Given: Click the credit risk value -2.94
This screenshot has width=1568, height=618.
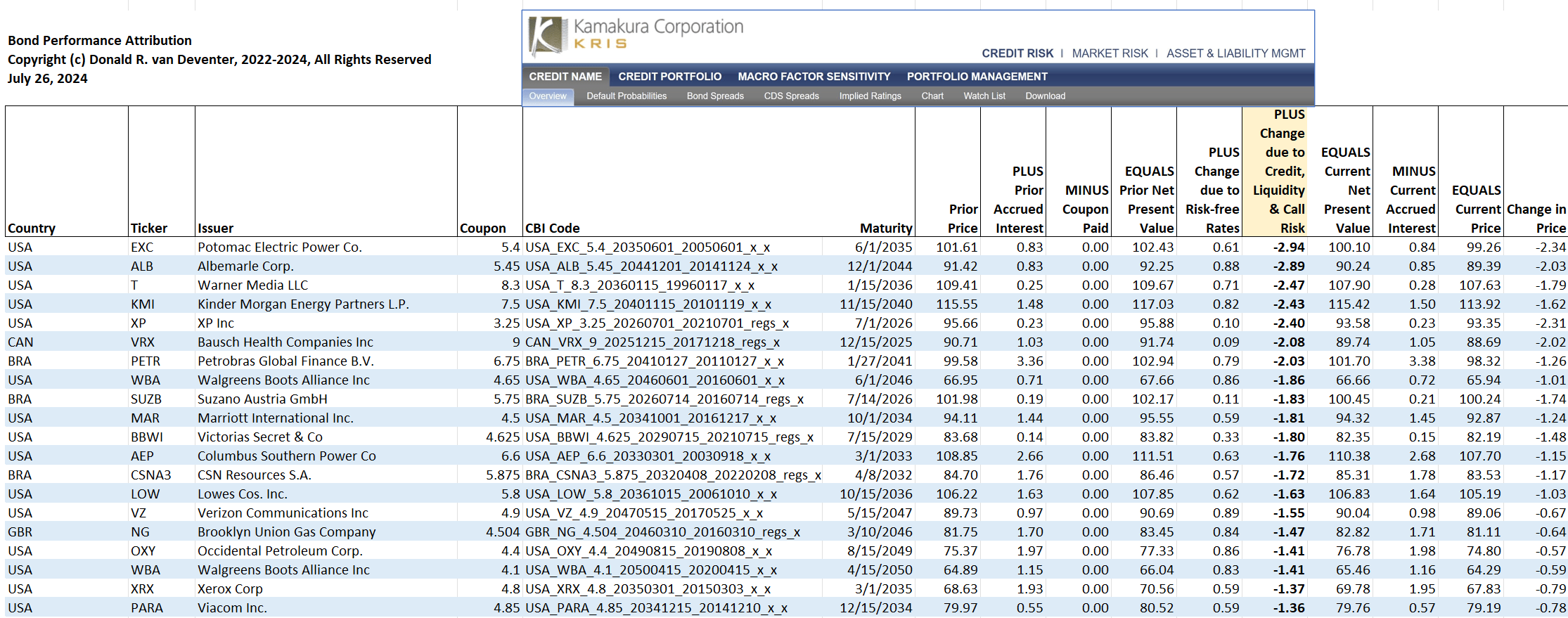Looking at the screenshot, I should tap(1288, 247).
